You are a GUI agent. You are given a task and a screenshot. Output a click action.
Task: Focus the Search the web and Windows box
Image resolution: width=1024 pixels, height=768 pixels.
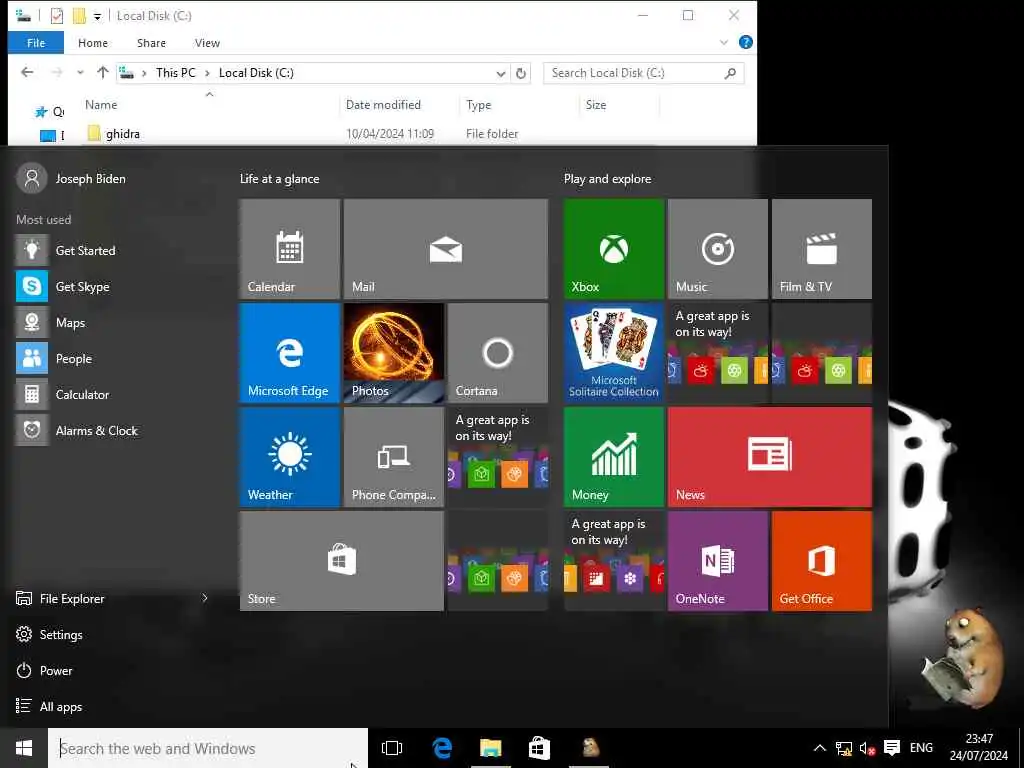(208, 748)
